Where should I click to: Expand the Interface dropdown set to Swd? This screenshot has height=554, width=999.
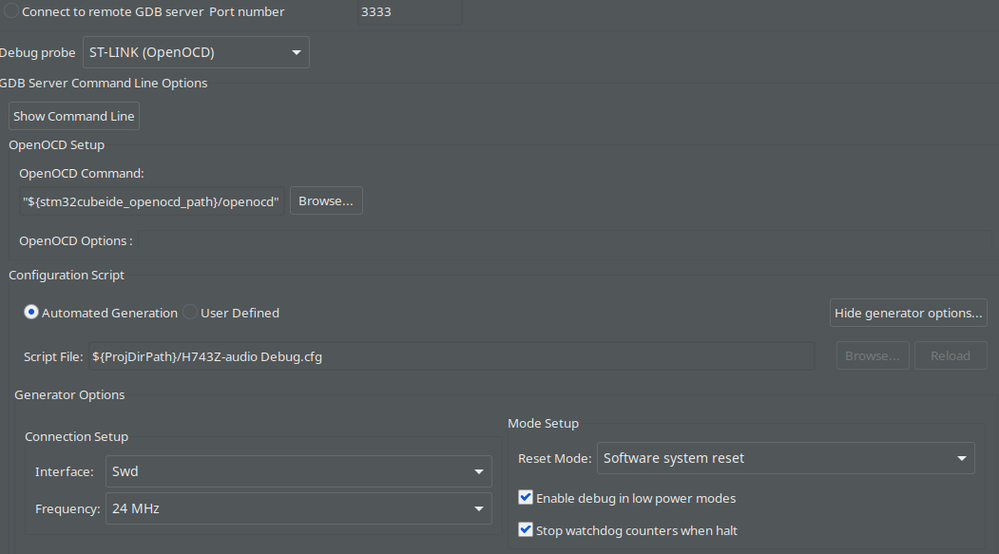click(x=298, y=472)
